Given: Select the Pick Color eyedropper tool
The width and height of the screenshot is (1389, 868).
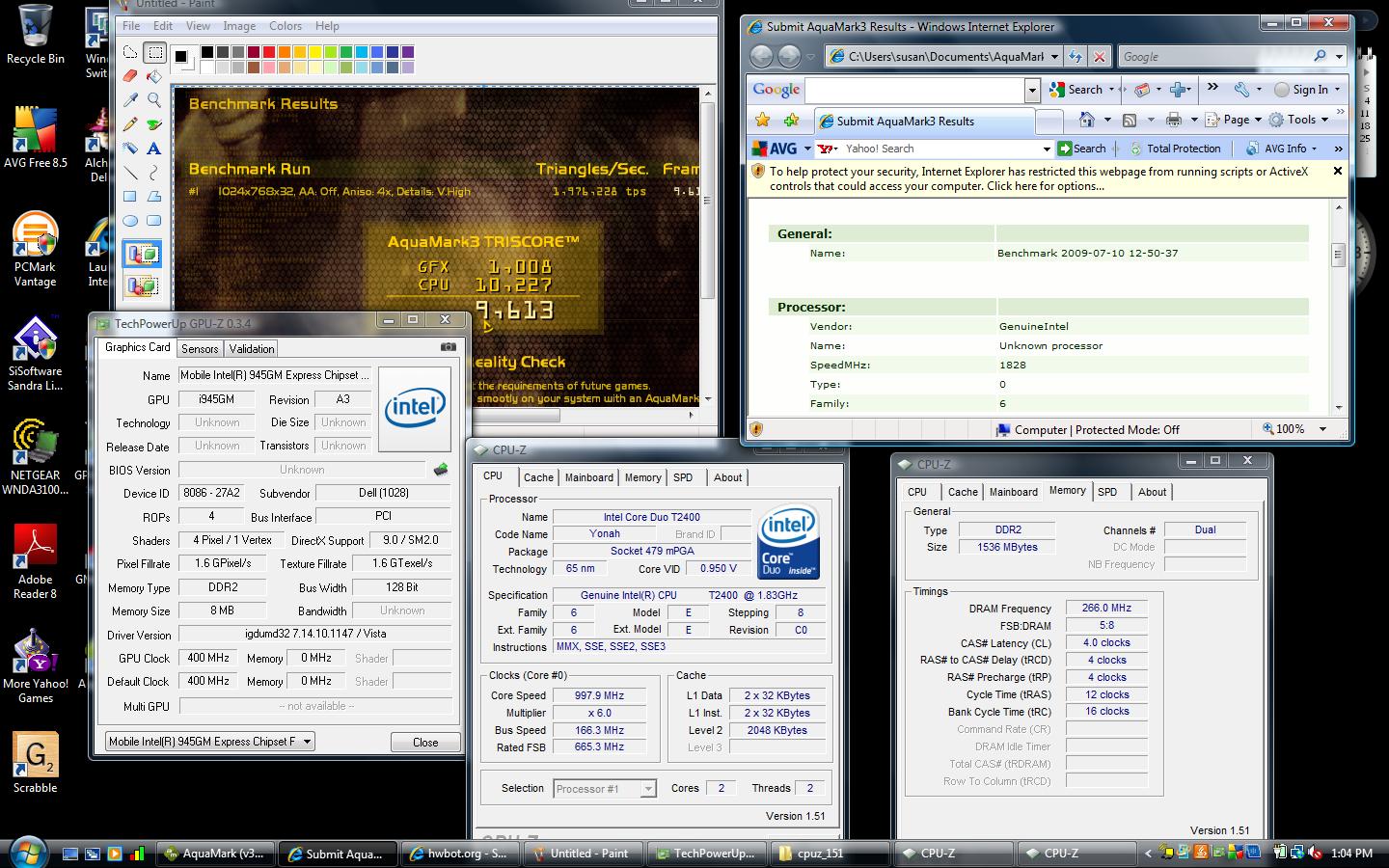Looking at the screenshot, I should (130, 100).
